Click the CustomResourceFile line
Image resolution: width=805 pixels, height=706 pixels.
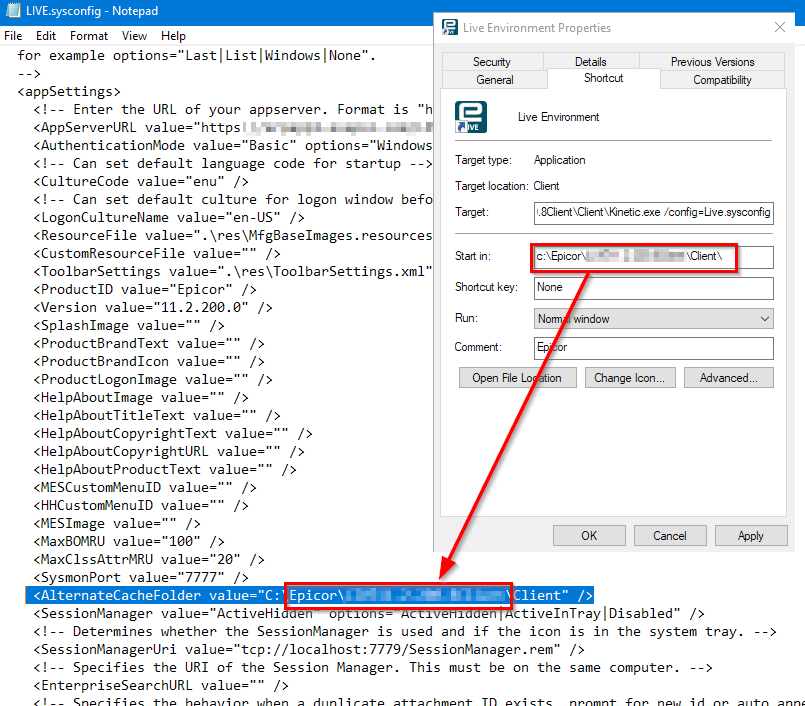pos(157,253)
